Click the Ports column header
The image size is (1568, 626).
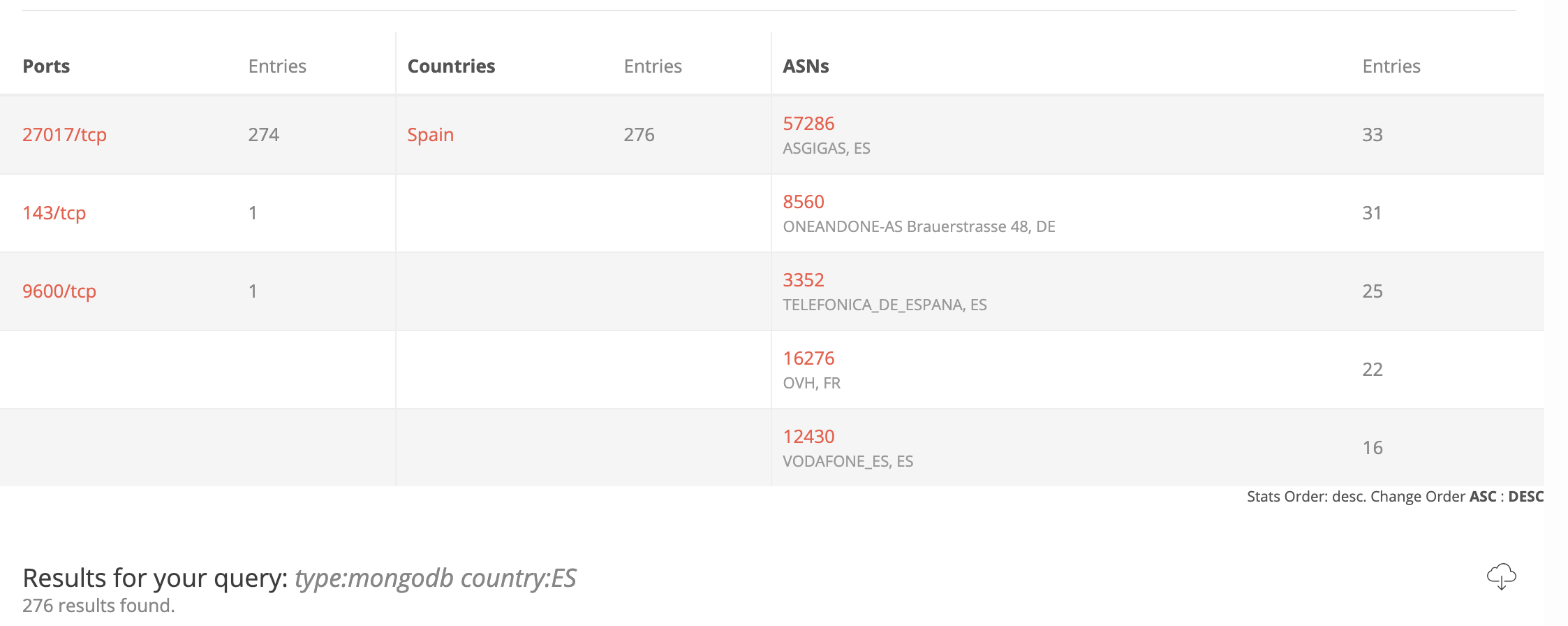pos(46,66)
